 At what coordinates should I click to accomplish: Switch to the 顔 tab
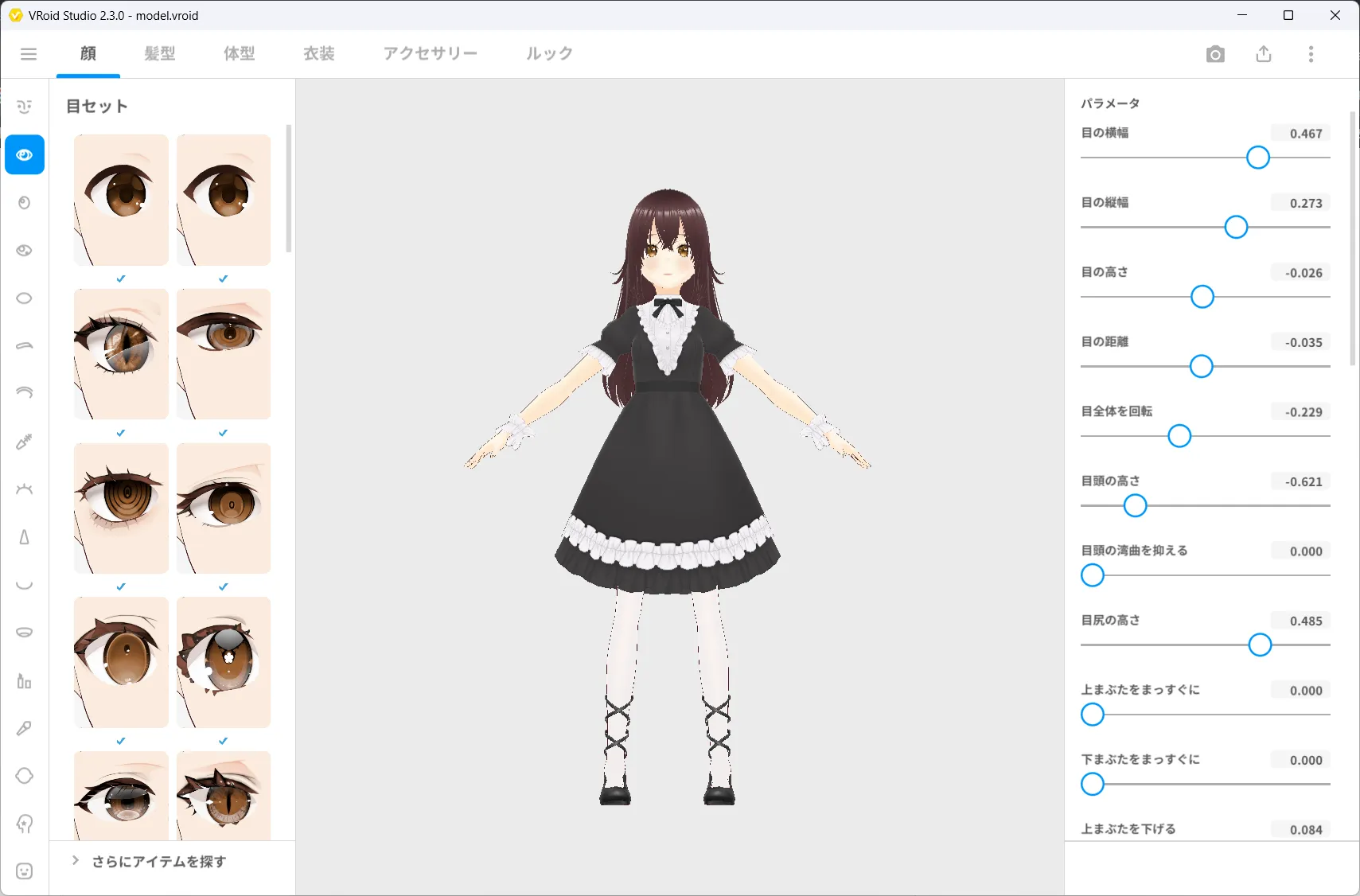pos(88,53)
